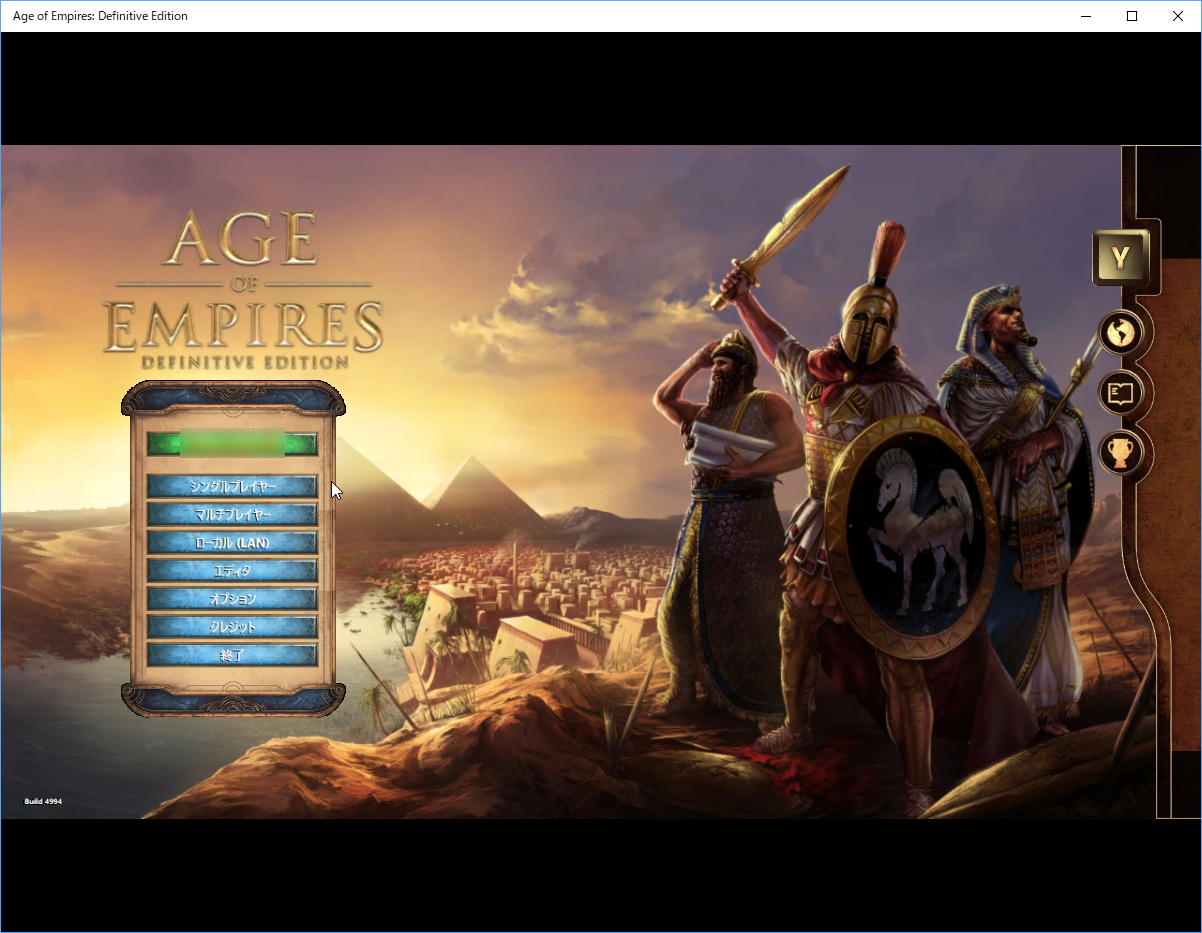Select ローカル (LAN) play
This screenshot has height=933, width=1202.
(x=232, y=541)
